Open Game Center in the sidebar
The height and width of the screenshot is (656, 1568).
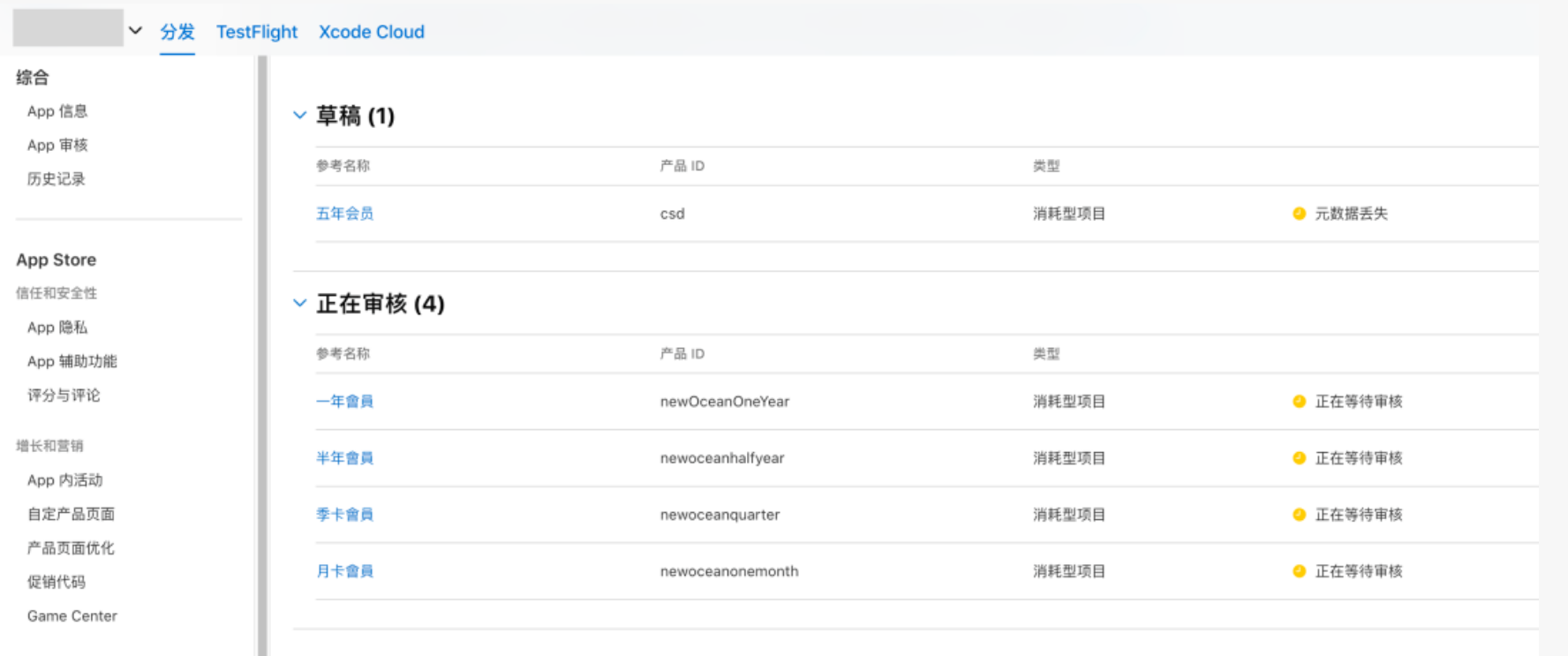(x=72, y=616)
